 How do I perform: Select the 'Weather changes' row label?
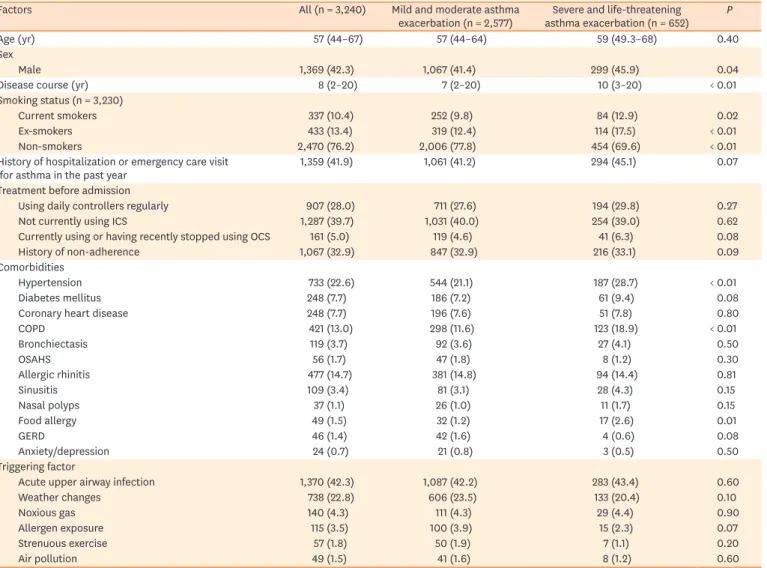59,498
